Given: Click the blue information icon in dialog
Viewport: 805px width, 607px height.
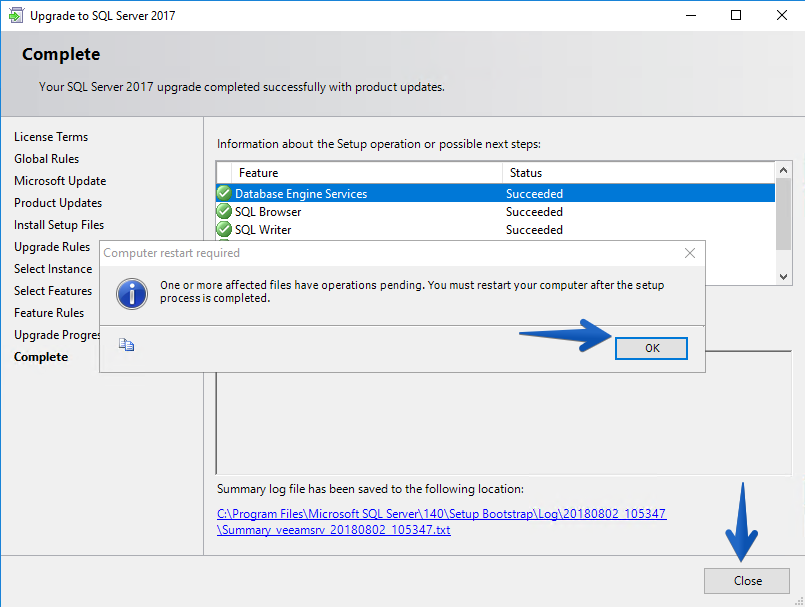Looking at the screenshot, I should pos(132,294).
